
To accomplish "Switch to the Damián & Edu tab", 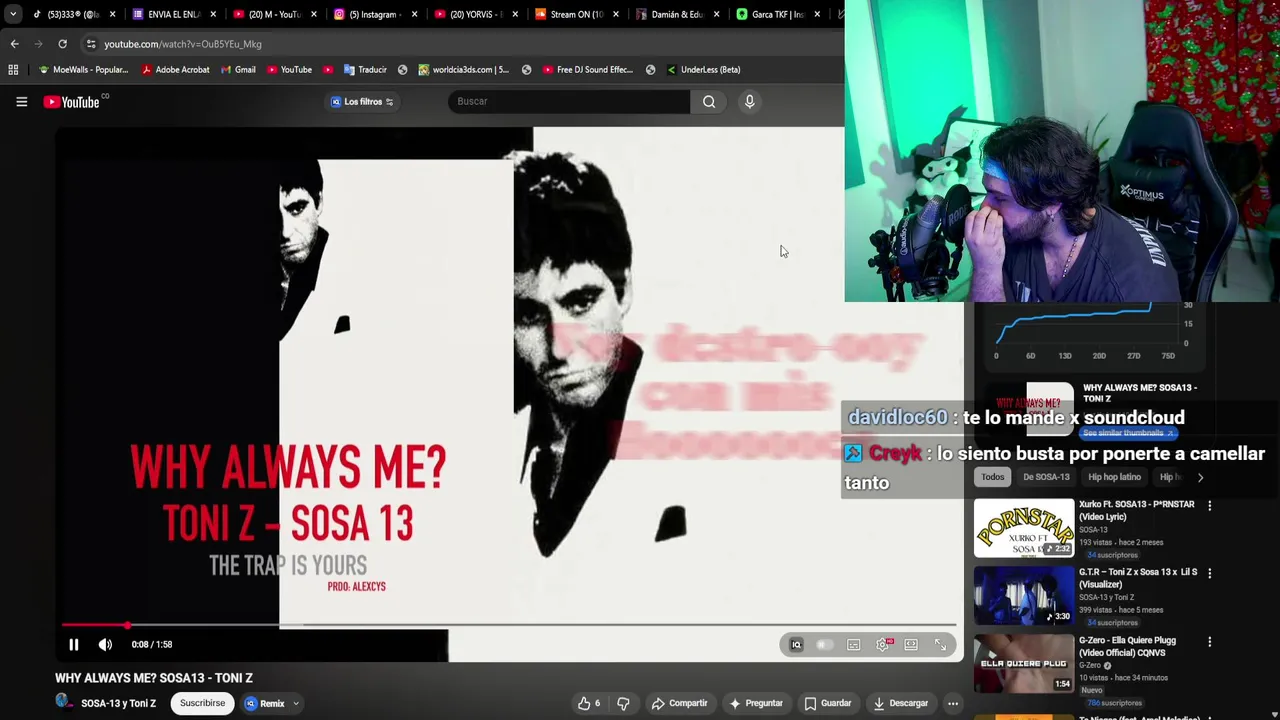I will click(x=676, y=14).
